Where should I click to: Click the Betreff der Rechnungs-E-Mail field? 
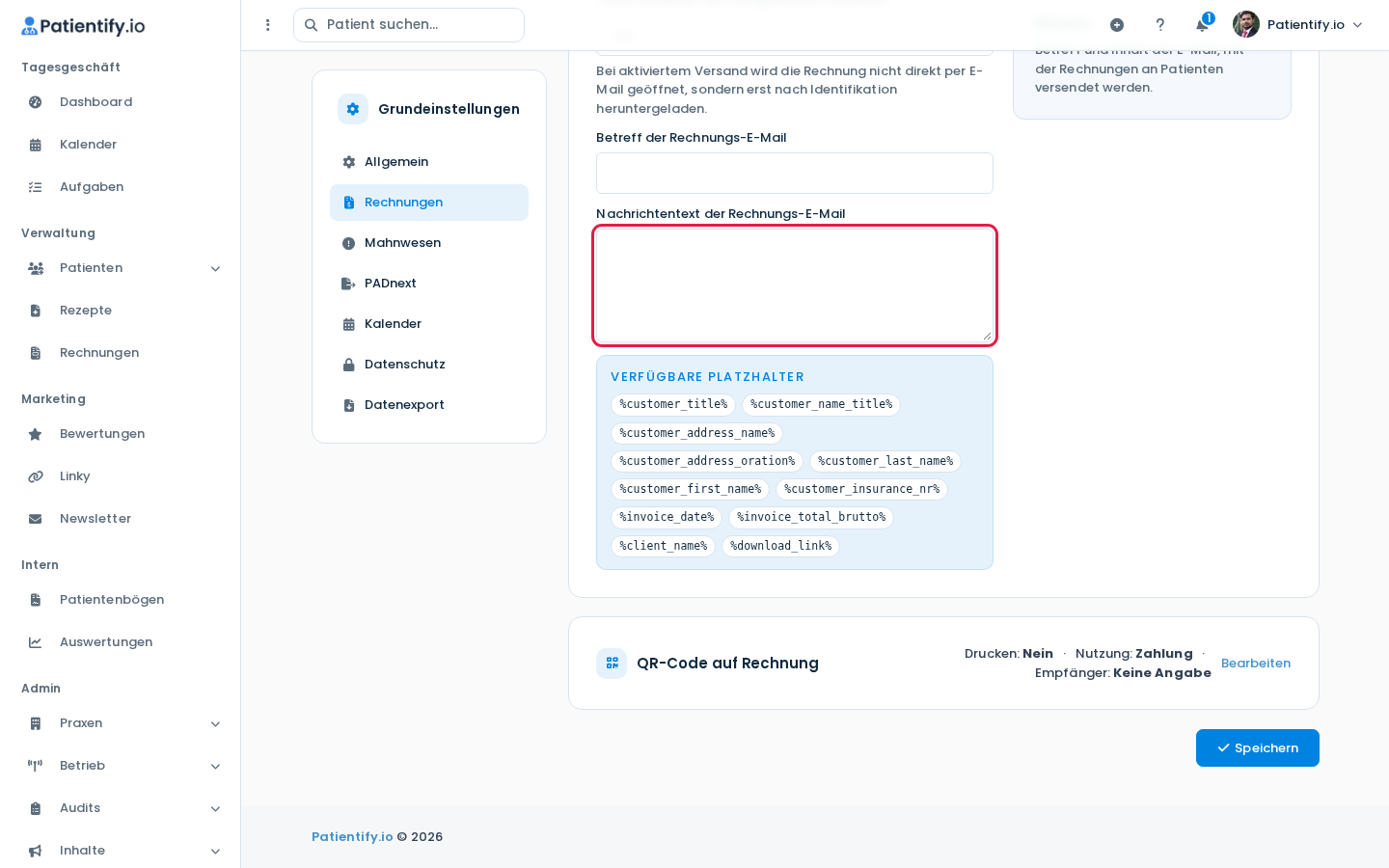click(x=795, y=174)
